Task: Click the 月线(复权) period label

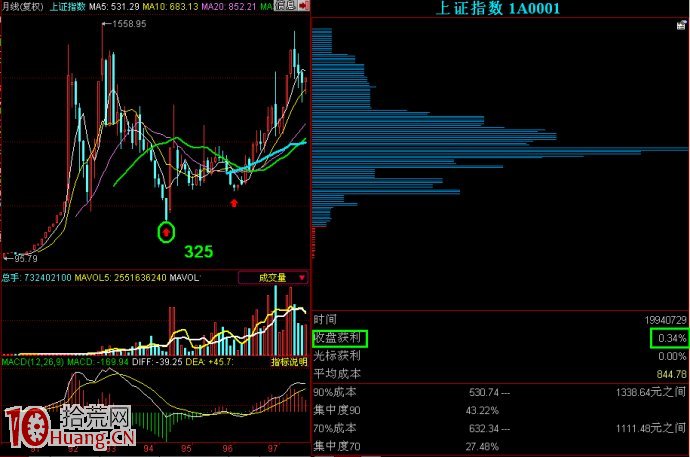Action: (23, 7)
